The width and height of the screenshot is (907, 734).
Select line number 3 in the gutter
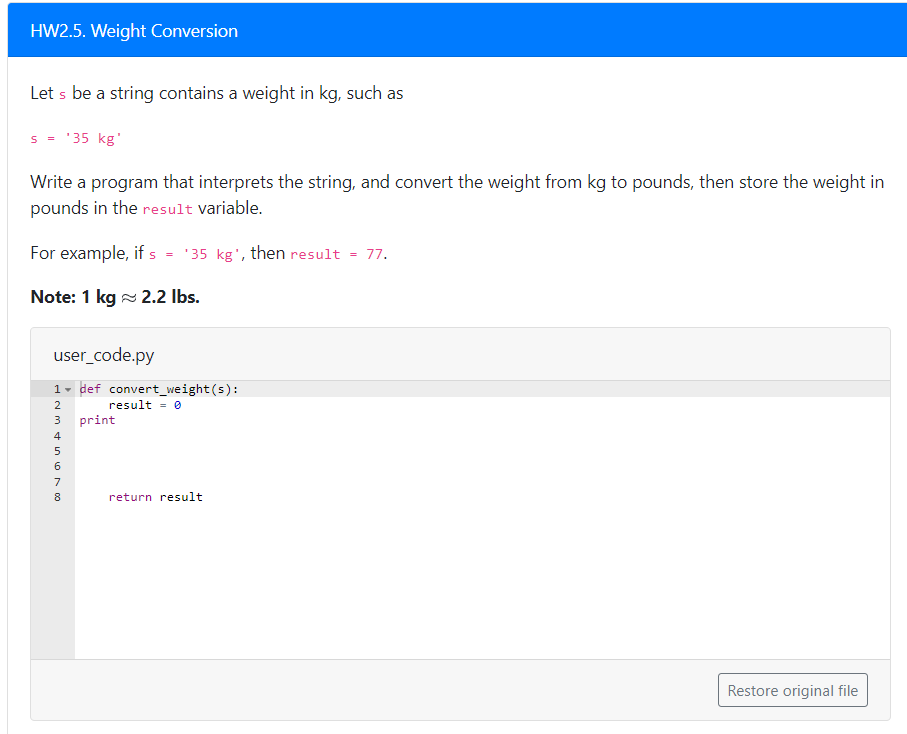click(x=57, y=420)
